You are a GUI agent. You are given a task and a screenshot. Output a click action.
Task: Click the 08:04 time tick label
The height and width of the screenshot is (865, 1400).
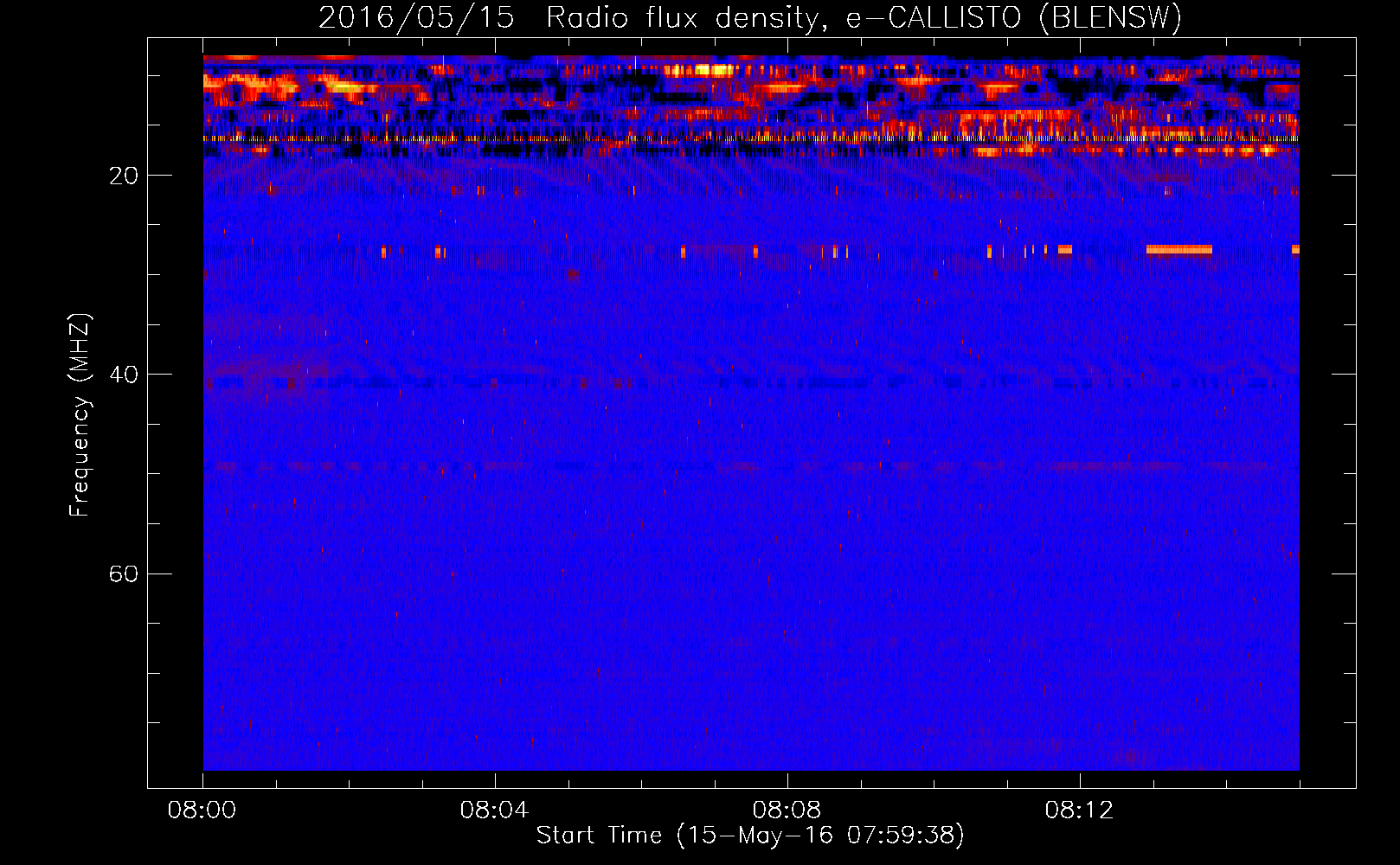pos(494,811)
